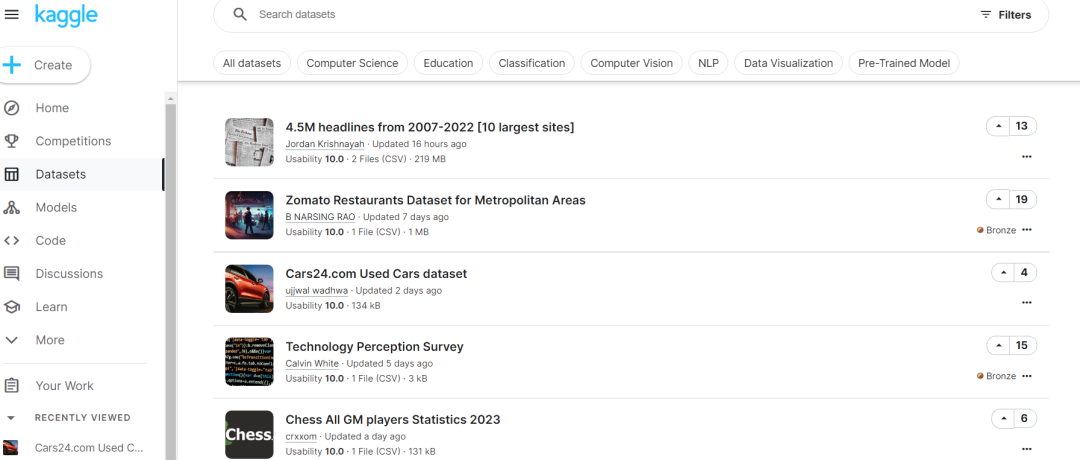Click the Learn graduation cap icon

(11, 306)
